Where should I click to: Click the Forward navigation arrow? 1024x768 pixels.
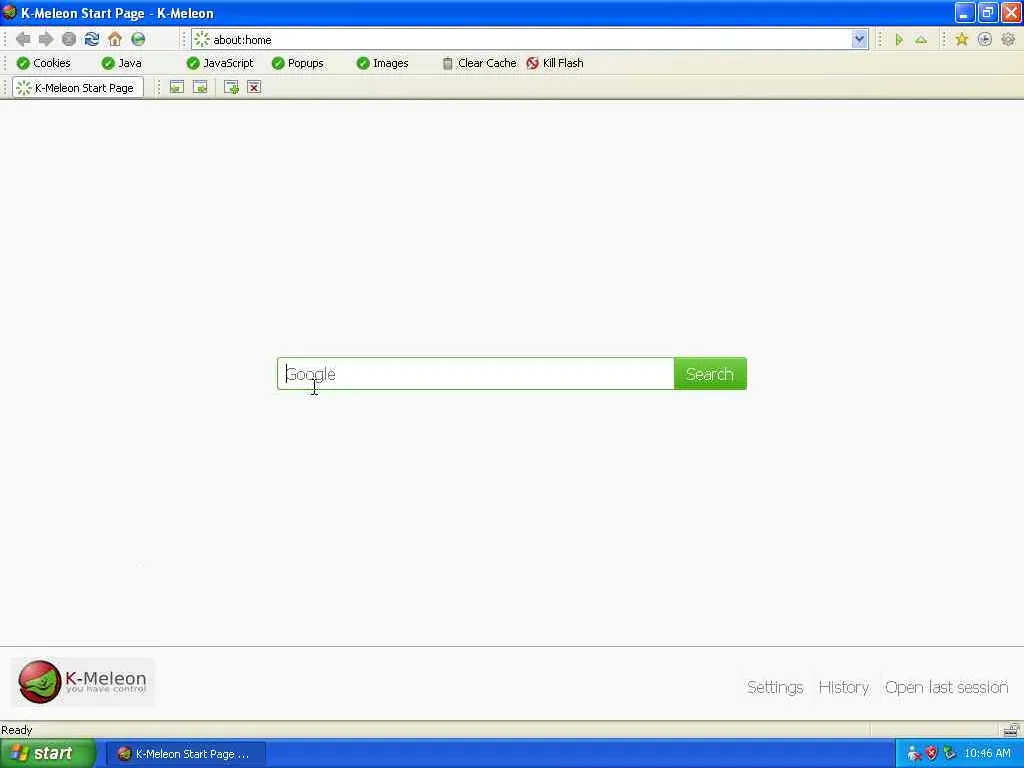(x=46, y=39)
